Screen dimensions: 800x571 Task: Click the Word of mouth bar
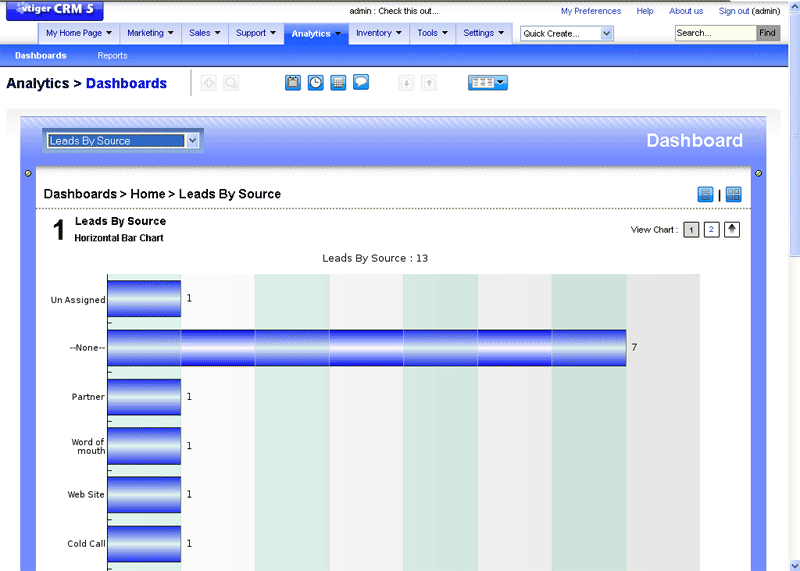[144, 446]
